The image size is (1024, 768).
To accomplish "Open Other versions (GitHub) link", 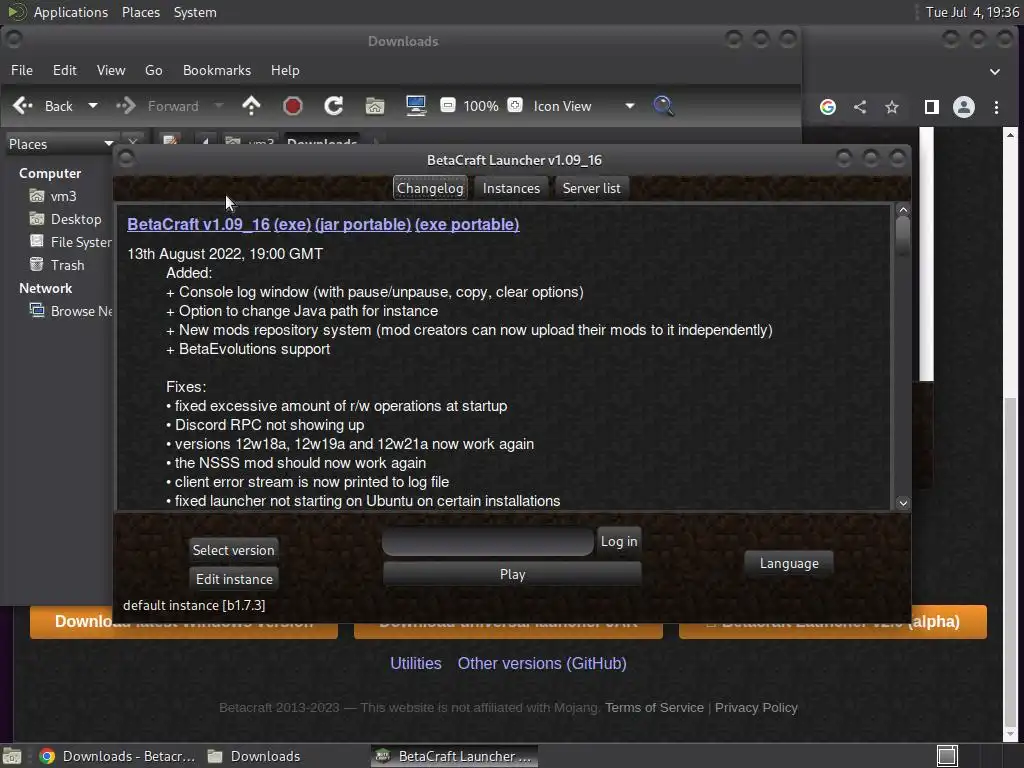I will 542,664.
